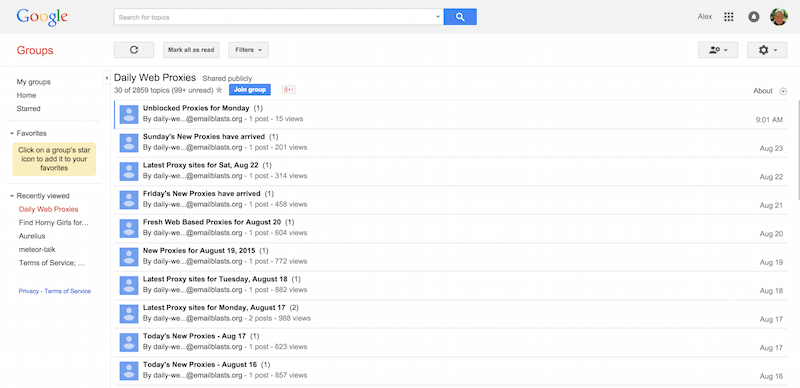Screen dimensions: 800x388
Task: Open the membership settings dropdown
Action: (718, 50)
